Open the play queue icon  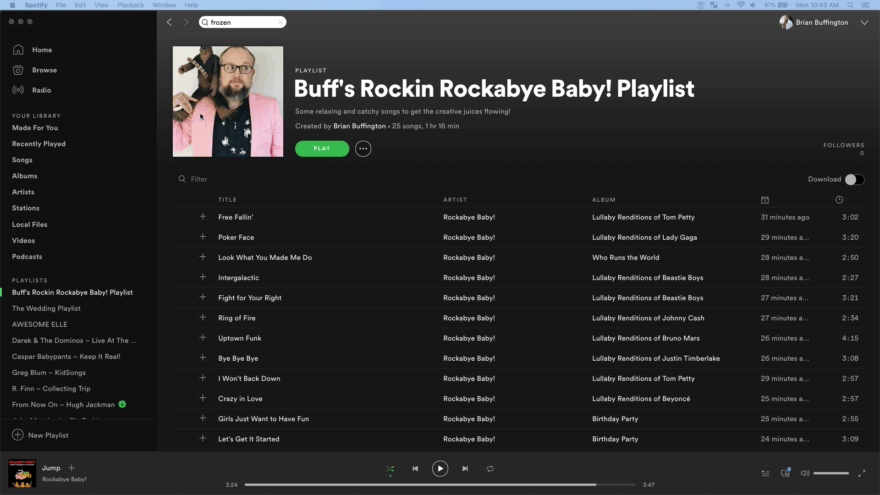(766, 473)
